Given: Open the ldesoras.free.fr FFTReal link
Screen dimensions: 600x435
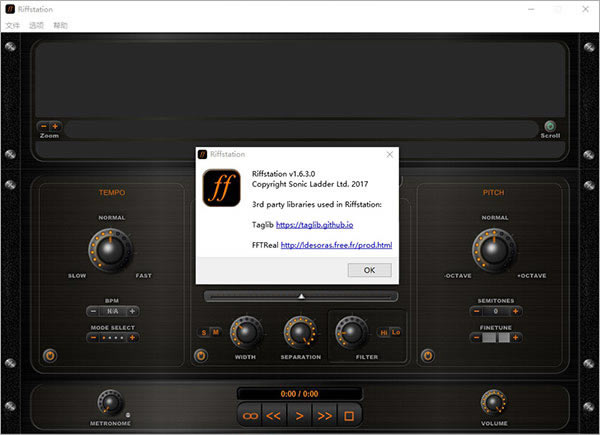Looking at the screenshot, I should (x=336, y=245).
